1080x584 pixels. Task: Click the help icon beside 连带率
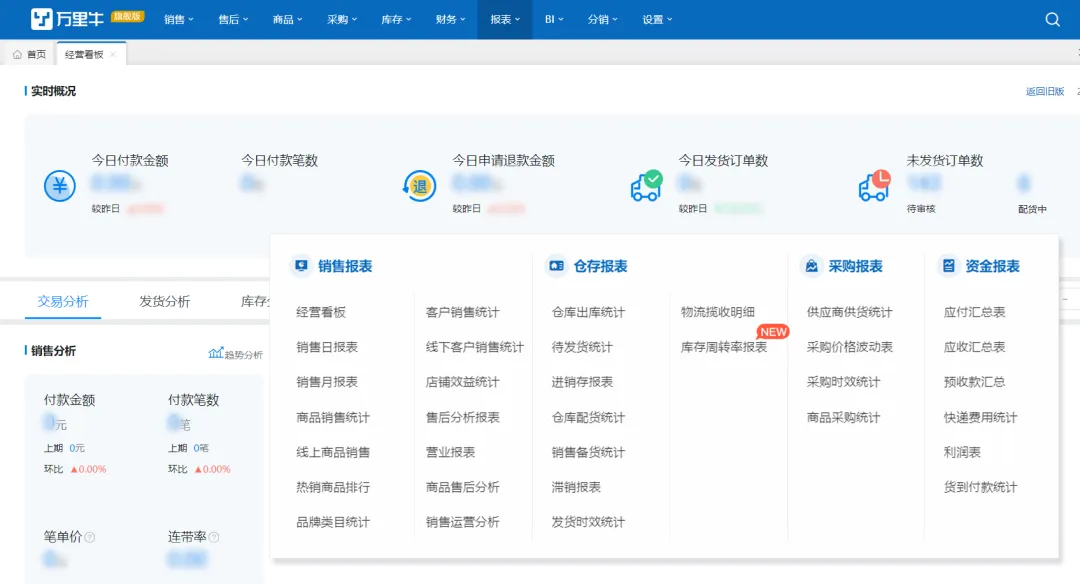[214, 537]
